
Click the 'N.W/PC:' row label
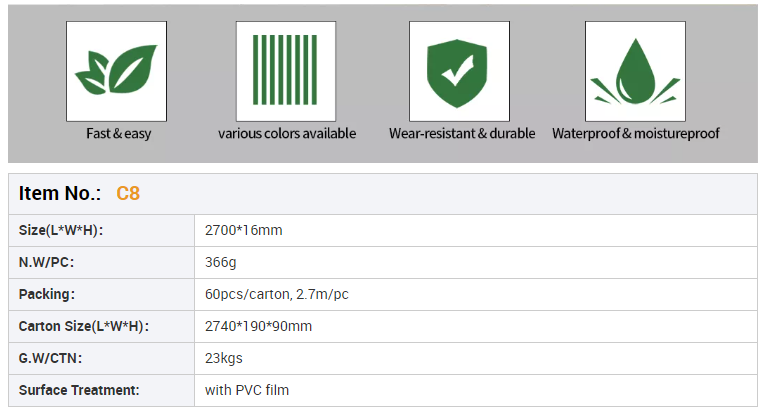(47, 262)
